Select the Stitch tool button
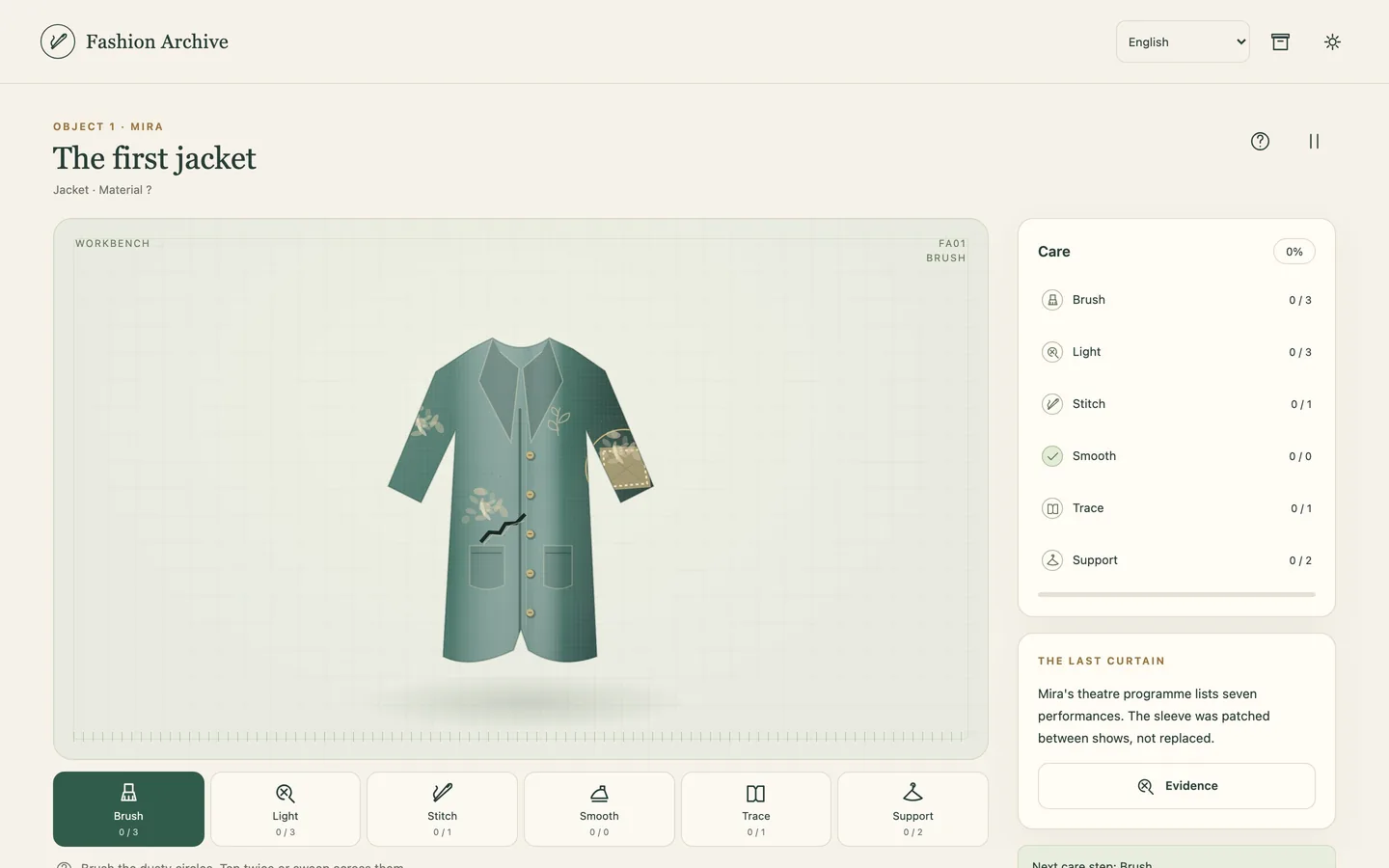 tap(442, 809)
